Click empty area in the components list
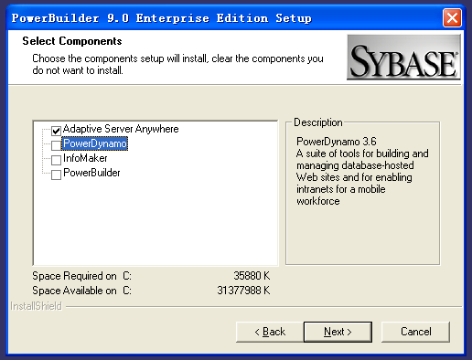 [x=155, y=223]
